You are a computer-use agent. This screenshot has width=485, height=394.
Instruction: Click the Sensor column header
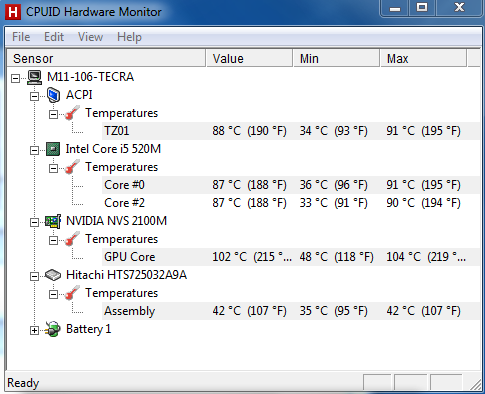click(x=106, y=59)
